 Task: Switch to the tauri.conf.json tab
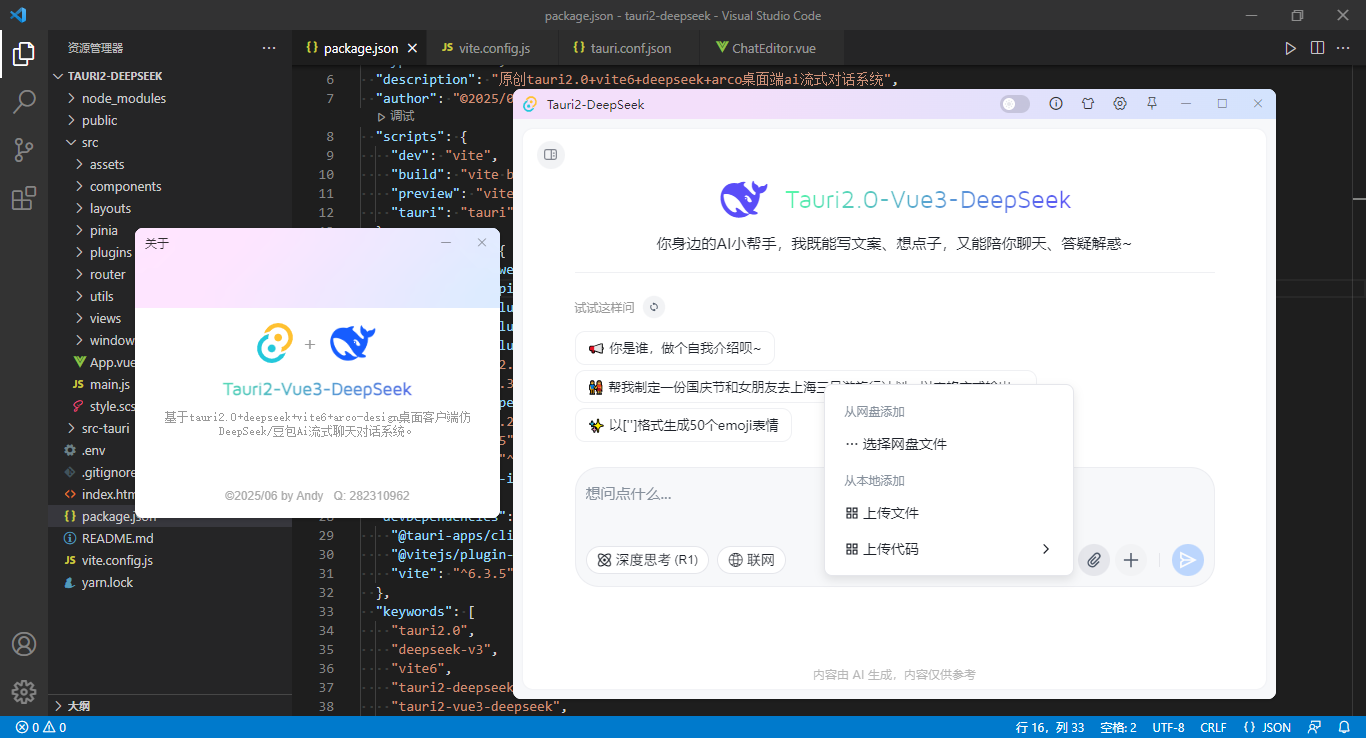tap(630, 48)
